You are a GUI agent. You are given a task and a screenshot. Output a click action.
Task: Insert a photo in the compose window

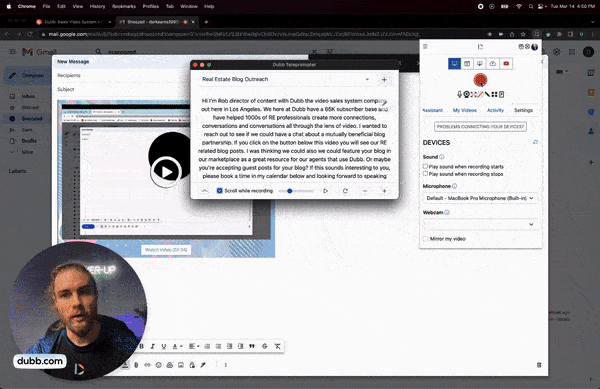tap(181, 365)
